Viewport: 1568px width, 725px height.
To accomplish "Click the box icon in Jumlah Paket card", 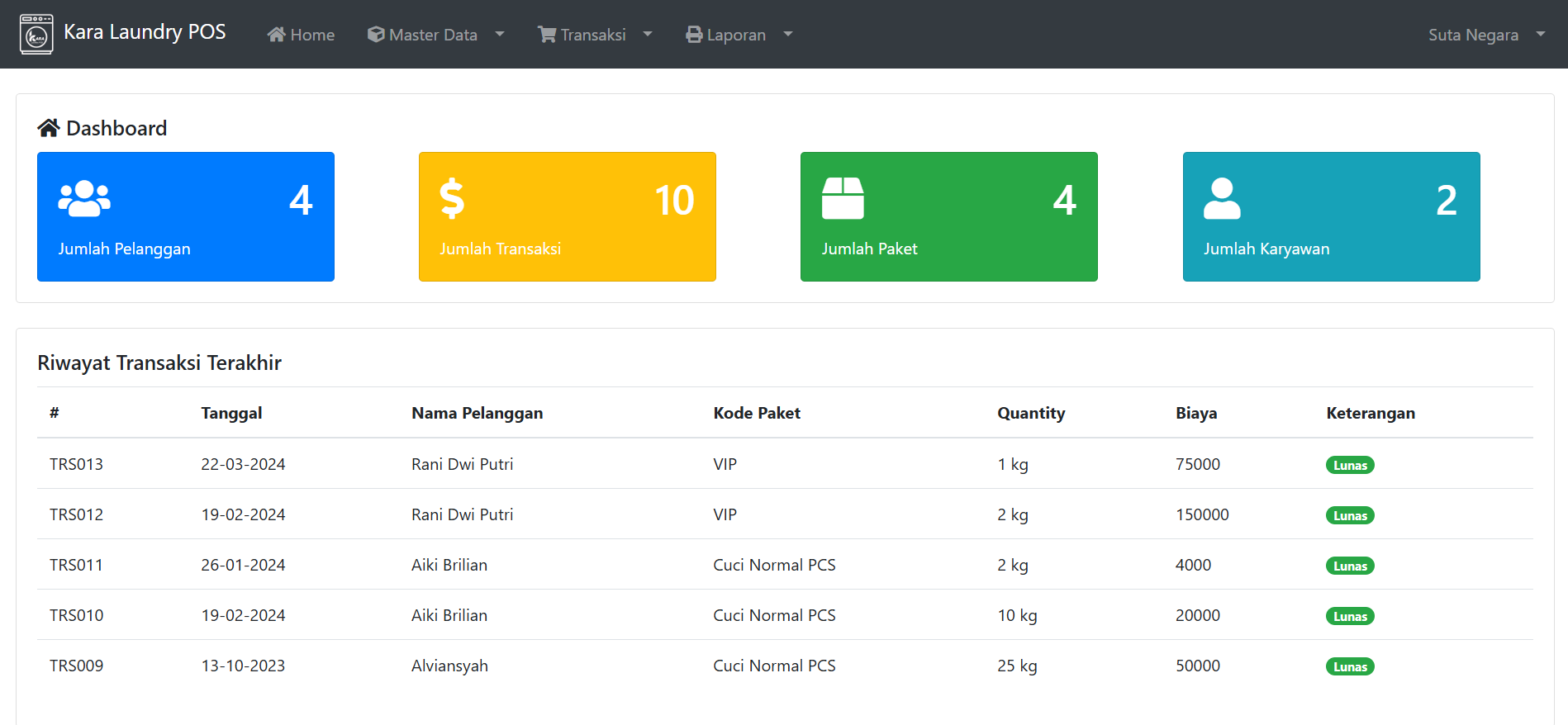I will coord(843,199).
